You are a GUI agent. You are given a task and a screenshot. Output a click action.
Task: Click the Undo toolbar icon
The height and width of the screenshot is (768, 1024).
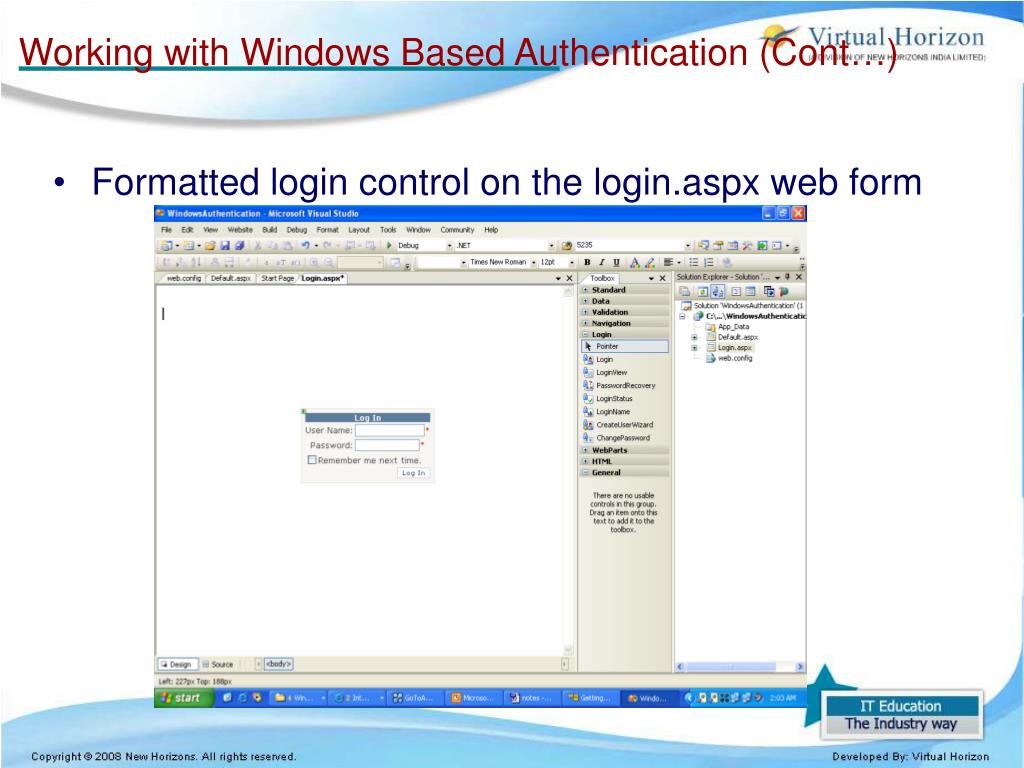[x=305, y=246]
